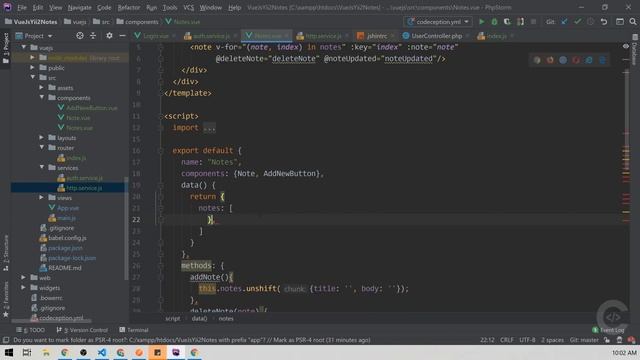Open Git history clock icon
640x360 pixels.
coord(590,22)
